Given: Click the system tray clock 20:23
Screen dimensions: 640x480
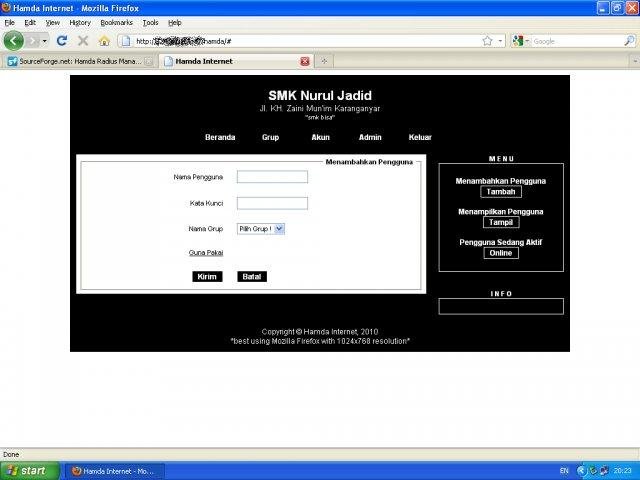Looking at the screenshot, I should tap(622, 471).
